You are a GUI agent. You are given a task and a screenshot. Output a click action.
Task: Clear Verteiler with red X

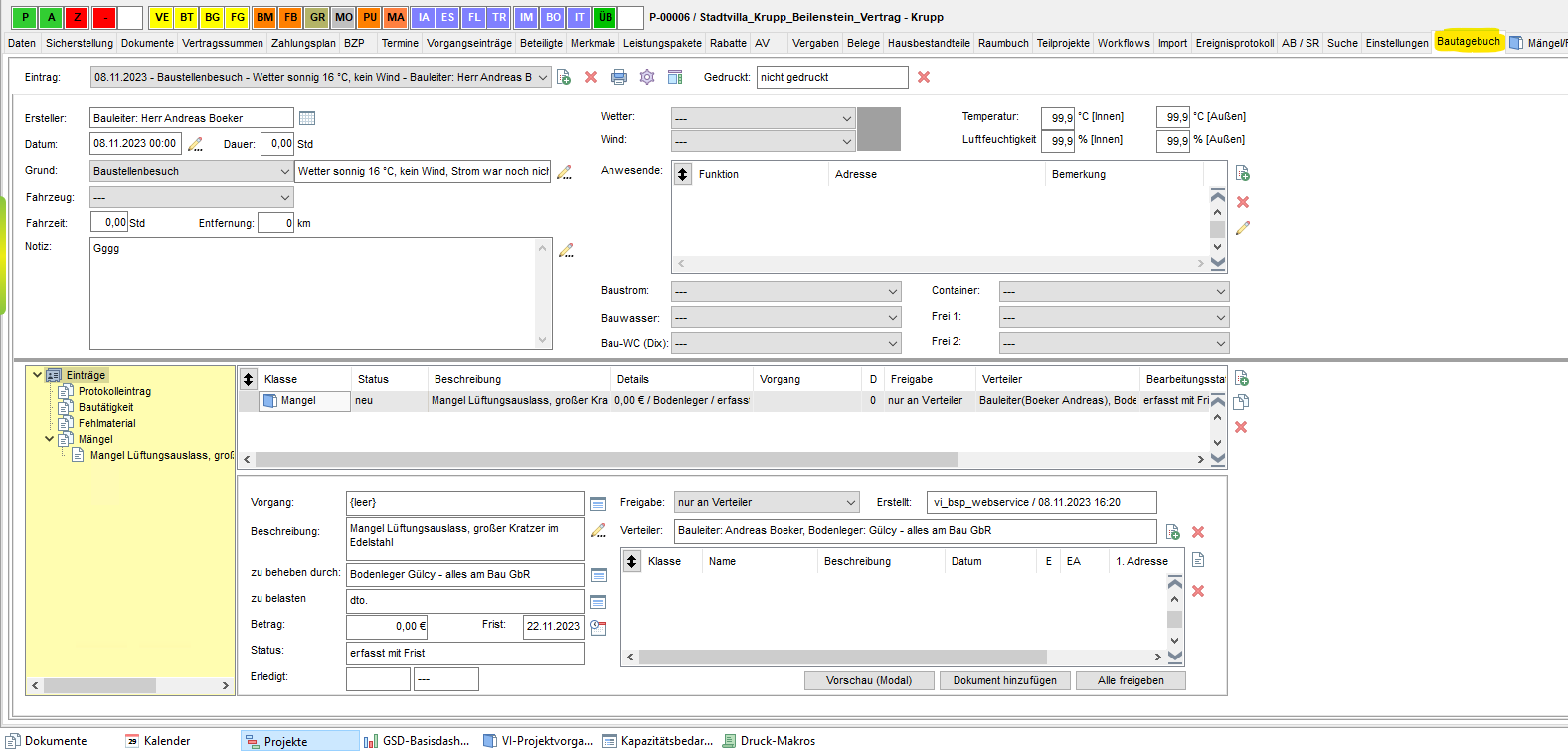[1198, 532]
